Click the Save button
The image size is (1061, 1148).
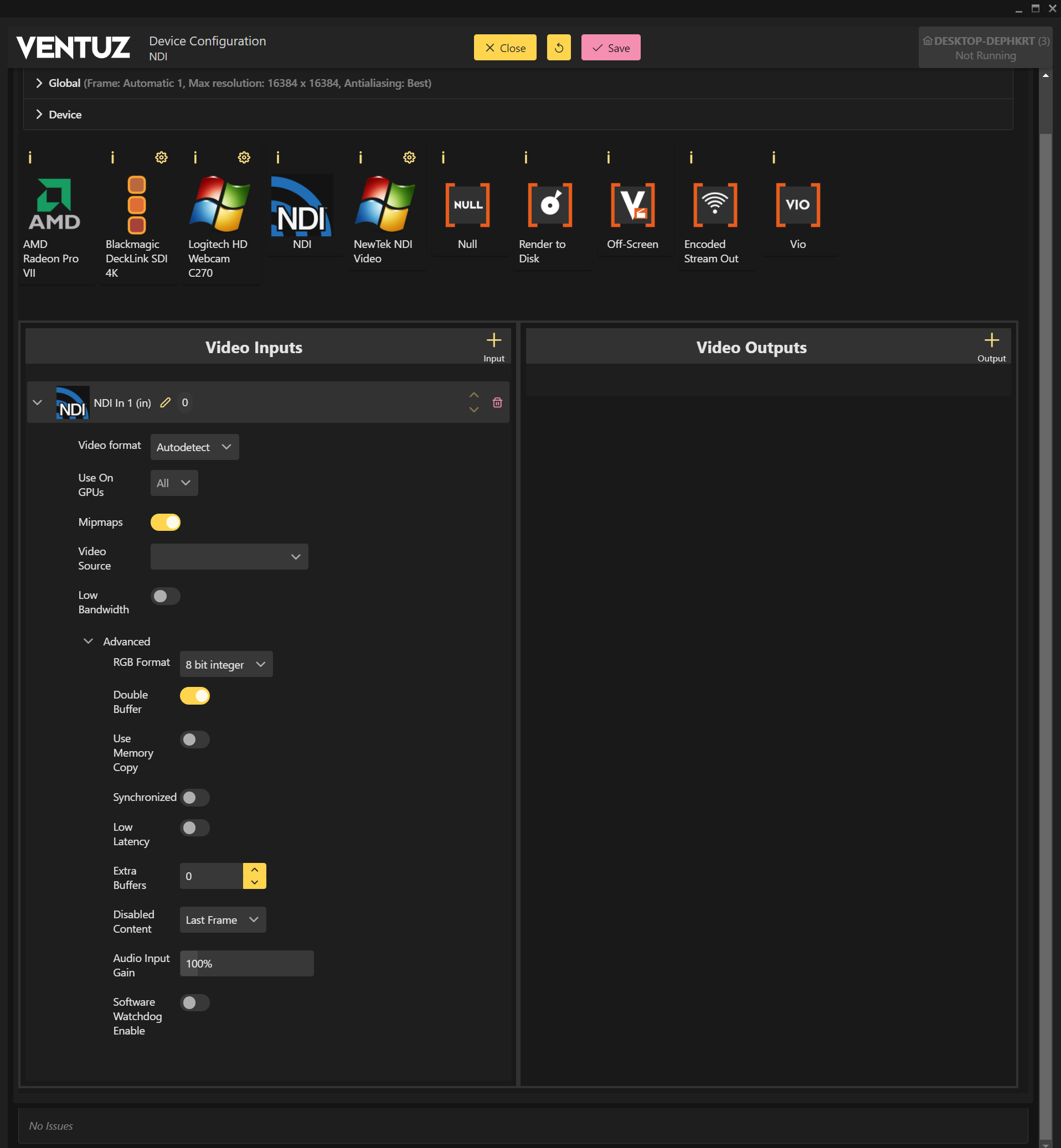click(x=610, y=48)
